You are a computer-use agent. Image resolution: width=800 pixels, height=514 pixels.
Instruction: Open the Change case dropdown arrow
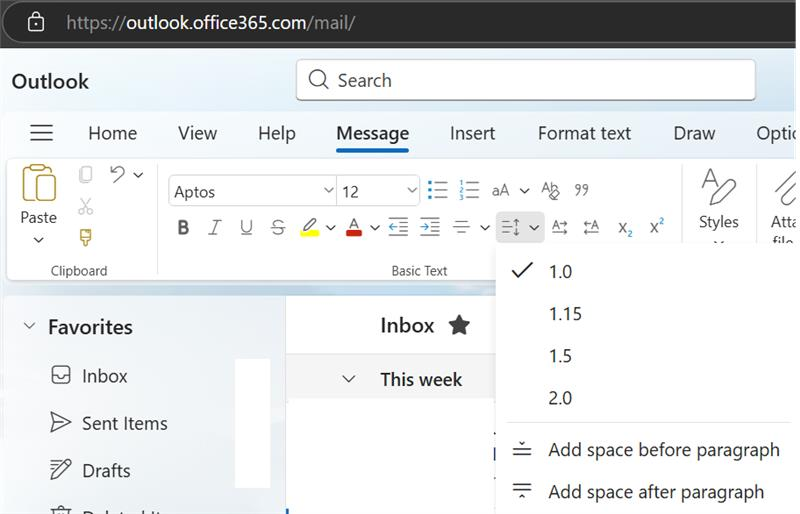coord(524,191)
